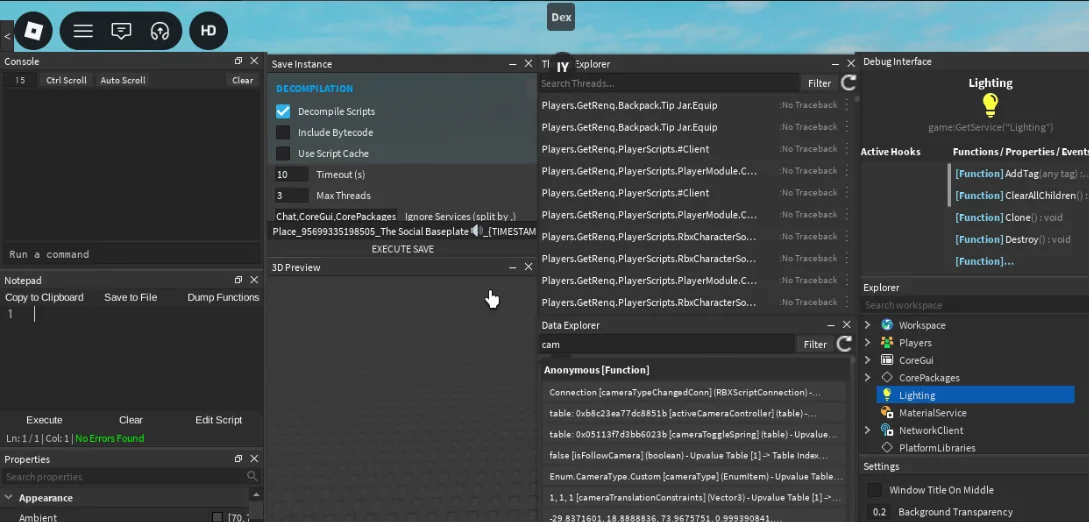
Task: Open the Roblox menu logo button
Action: pos(33,31)
